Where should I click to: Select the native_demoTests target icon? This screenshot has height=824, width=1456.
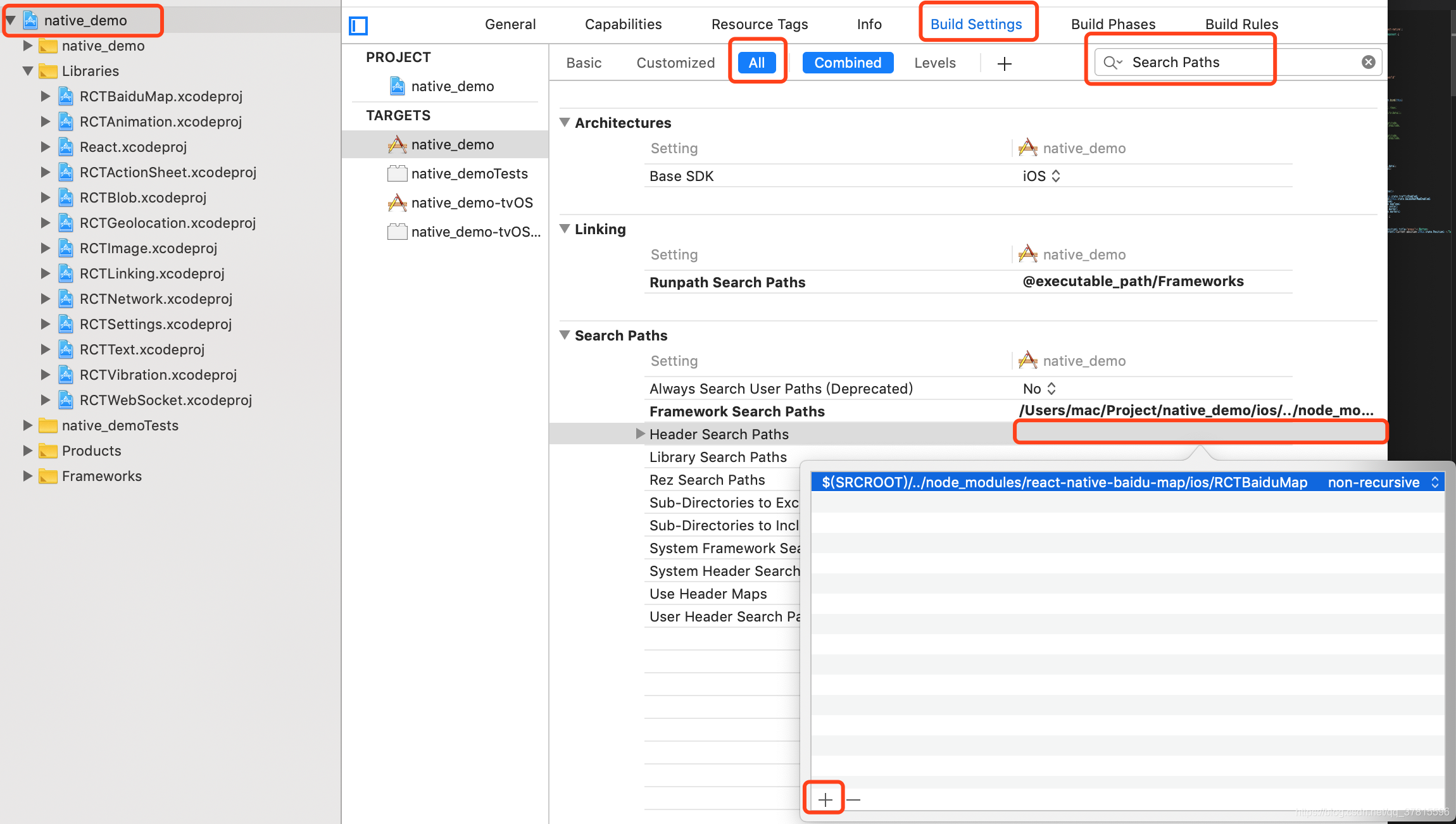[x=397, y=173]
